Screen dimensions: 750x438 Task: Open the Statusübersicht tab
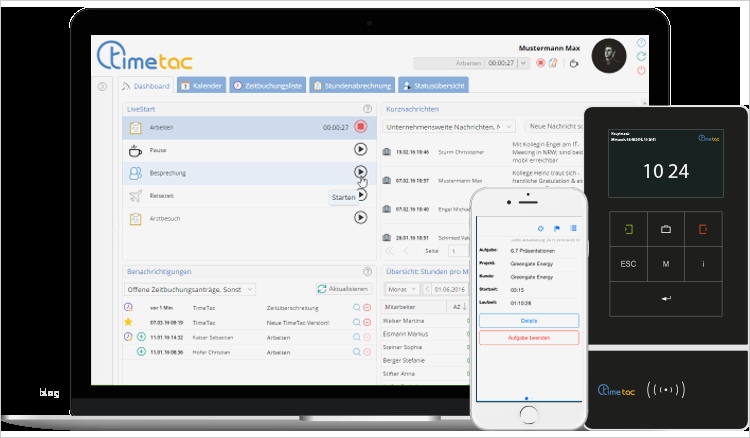point(433,86)
